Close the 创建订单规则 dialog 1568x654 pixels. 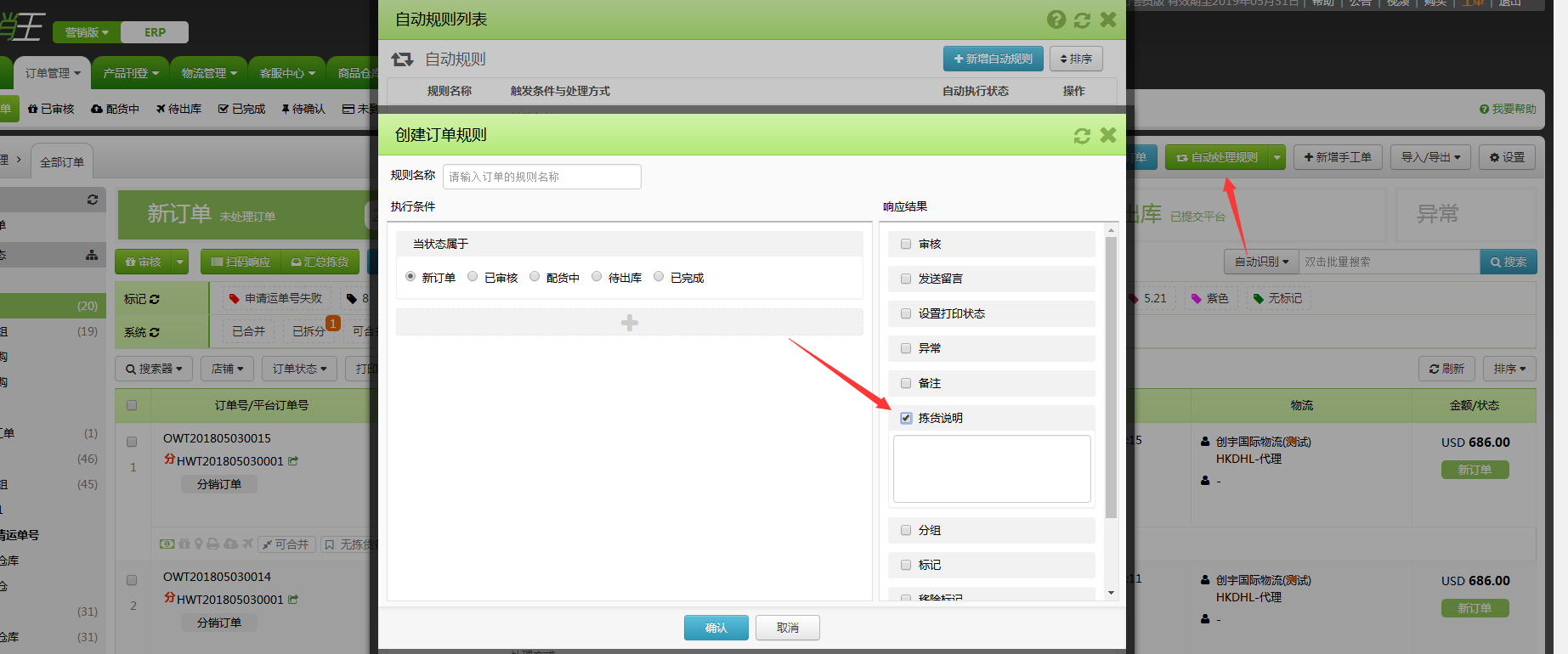pos(1108,134)
